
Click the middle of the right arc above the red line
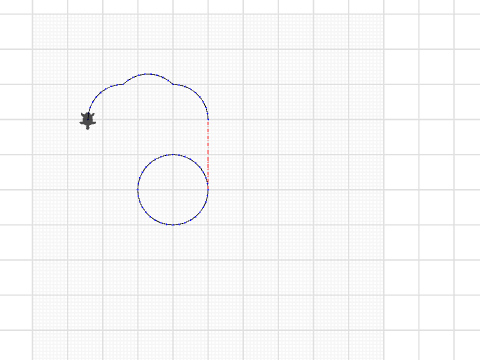[x=198, y=94]
